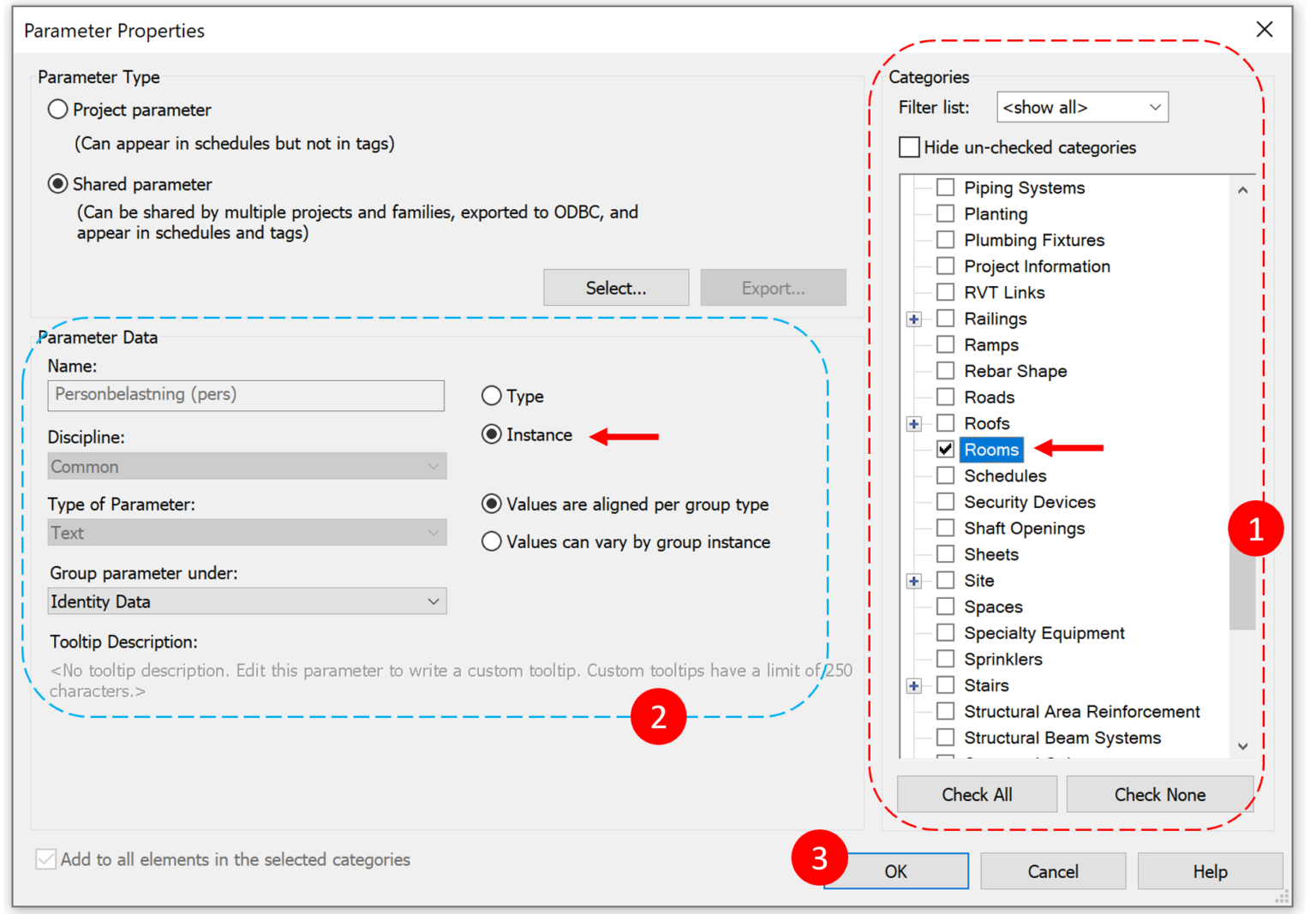Screen dimensions: 1316x914
Task: Open the greyed-out Type of Parameter dropdown
Action: (x=247, y=533)
